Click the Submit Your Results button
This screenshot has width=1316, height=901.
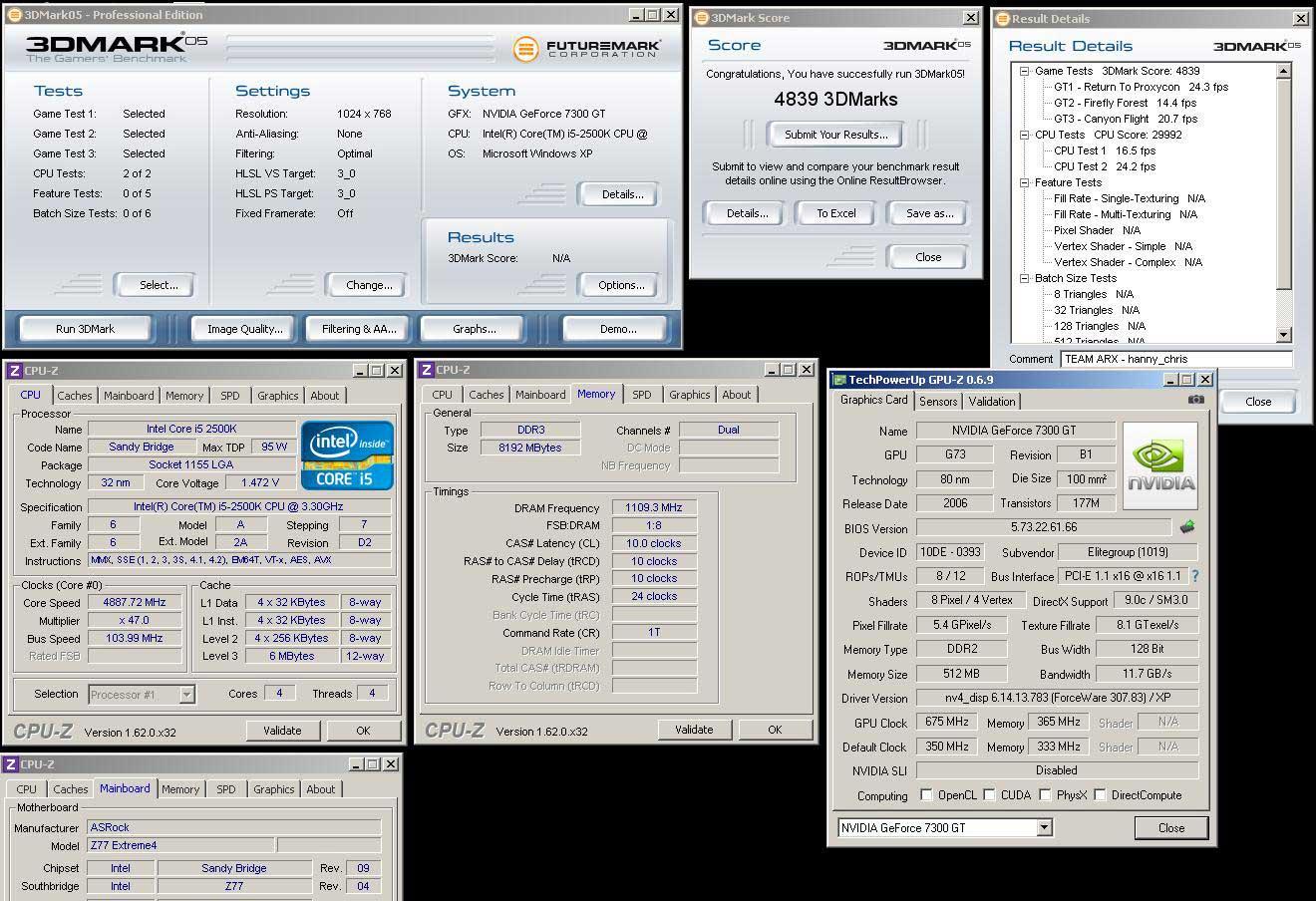(x=835, y=135)
